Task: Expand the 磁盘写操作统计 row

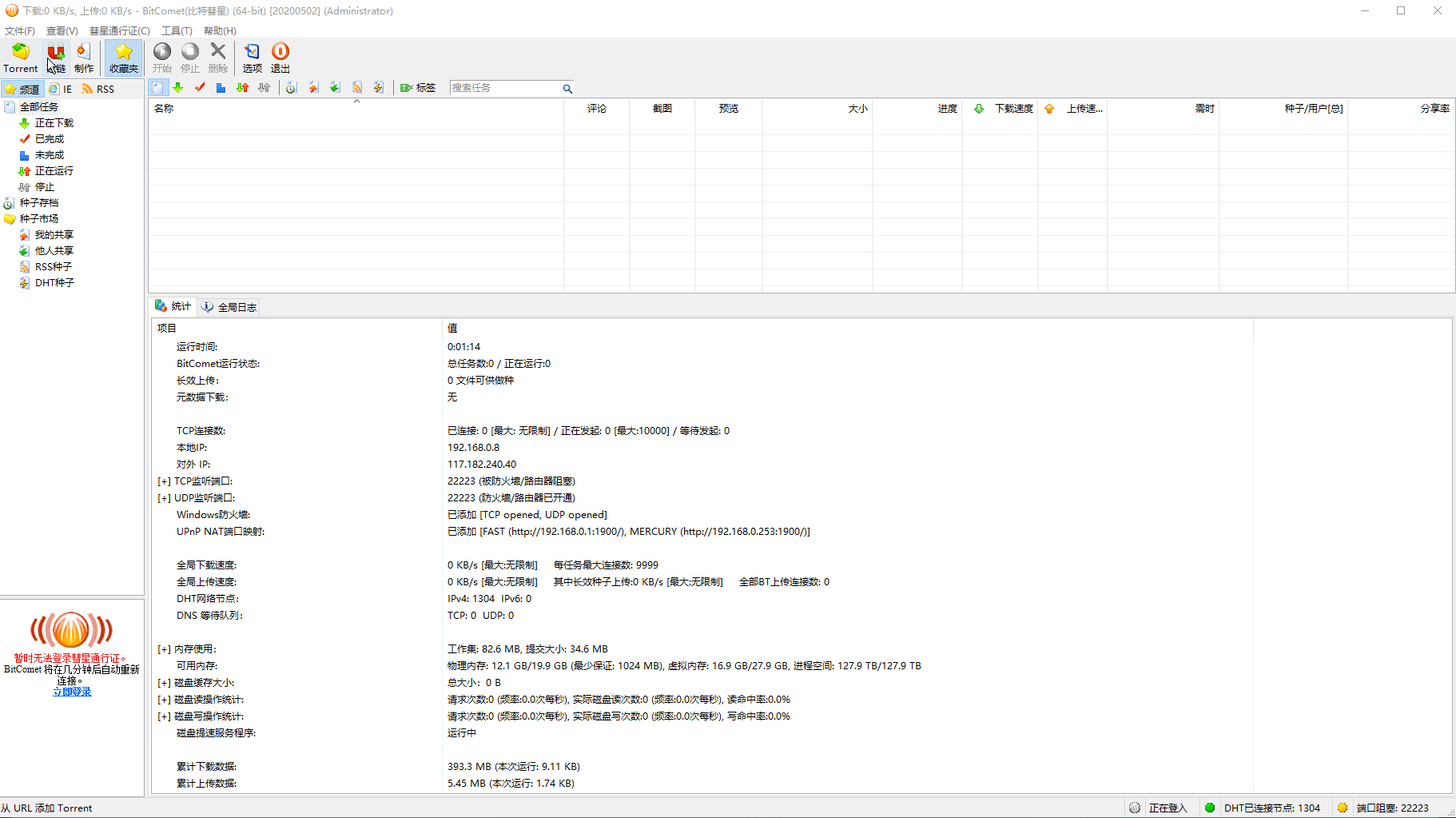Action: pyautogui.click(x=164, y=716)
